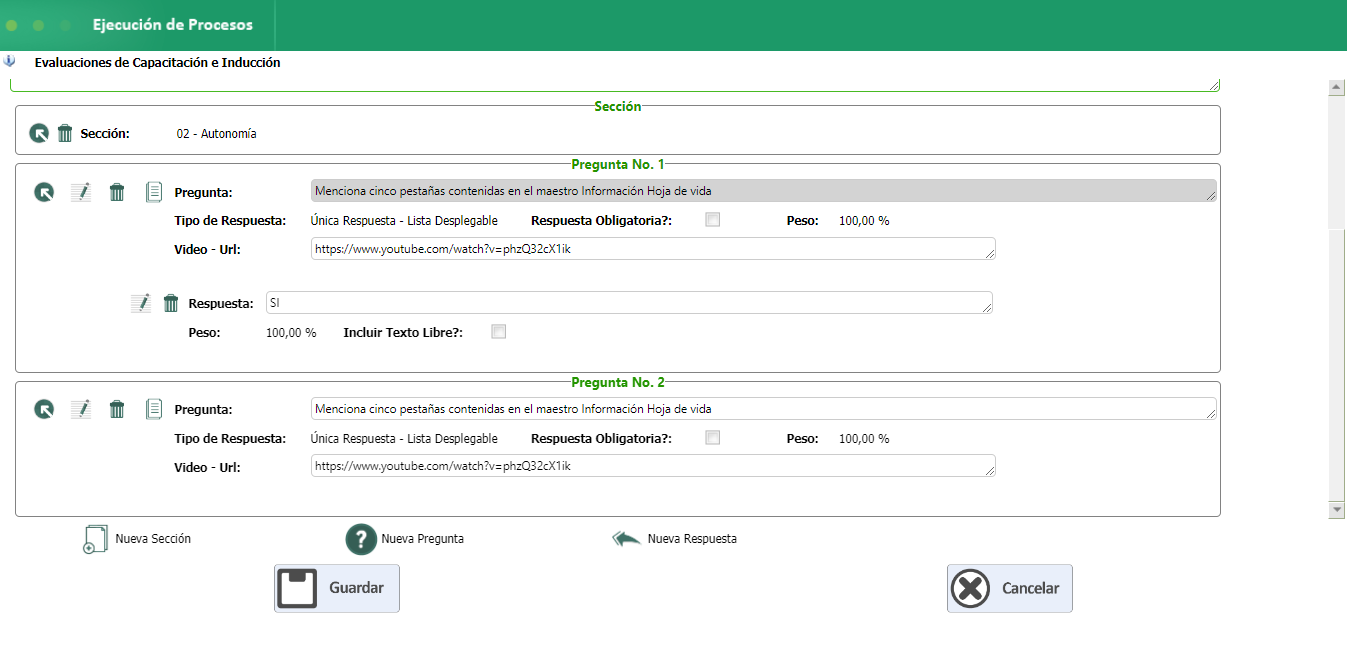Click Pregunta No. 1 question text field
The image size is (1347, 654).
764,191
